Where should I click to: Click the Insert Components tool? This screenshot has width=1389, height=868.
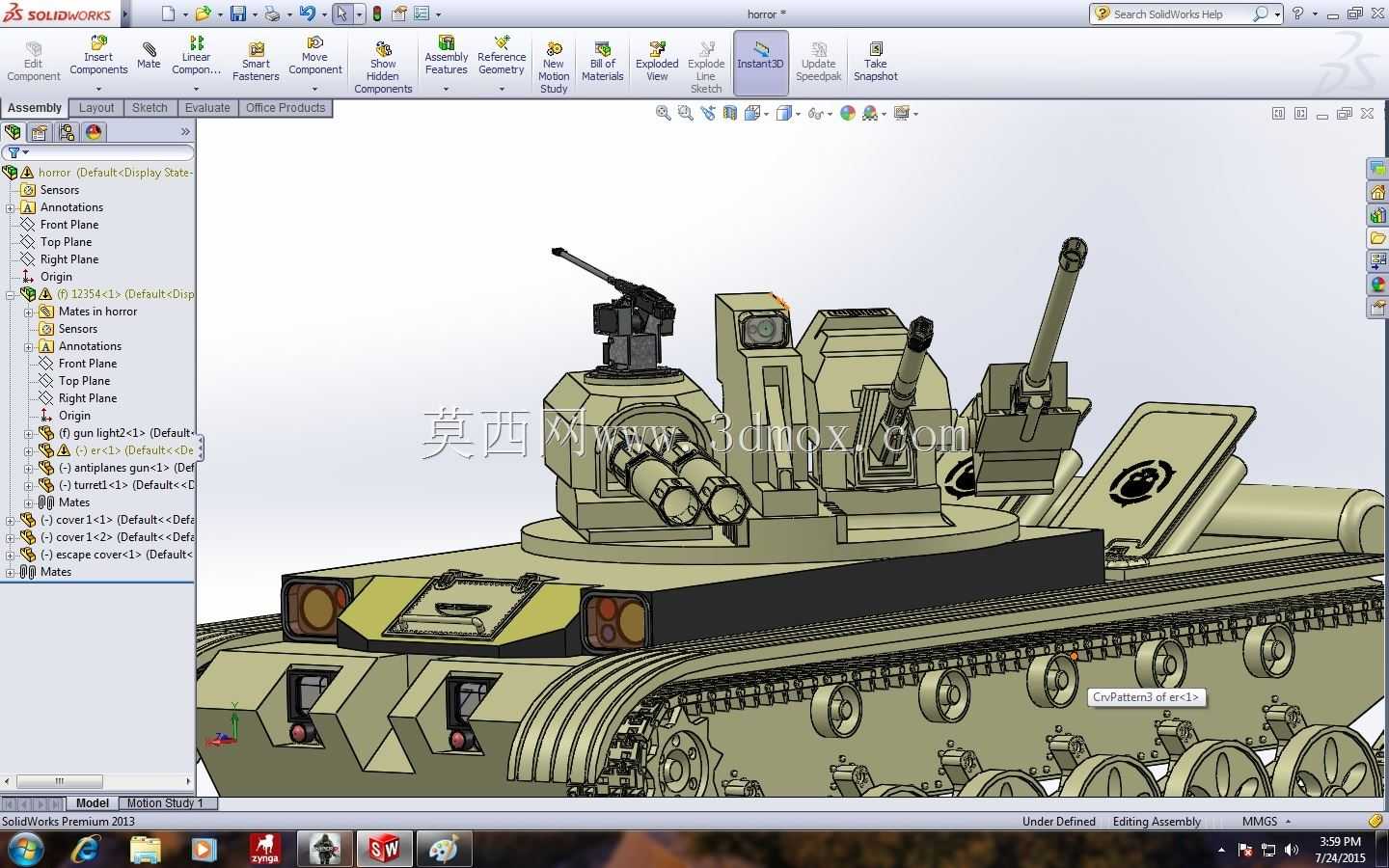(98, 56)
